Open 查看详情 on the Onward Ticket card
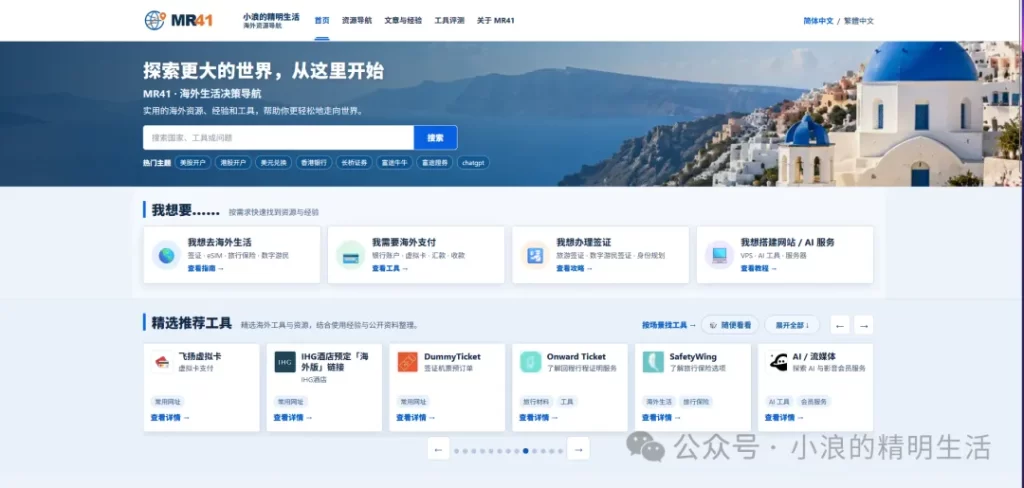This screenshot has height=488, width=1024. [539, 418]
